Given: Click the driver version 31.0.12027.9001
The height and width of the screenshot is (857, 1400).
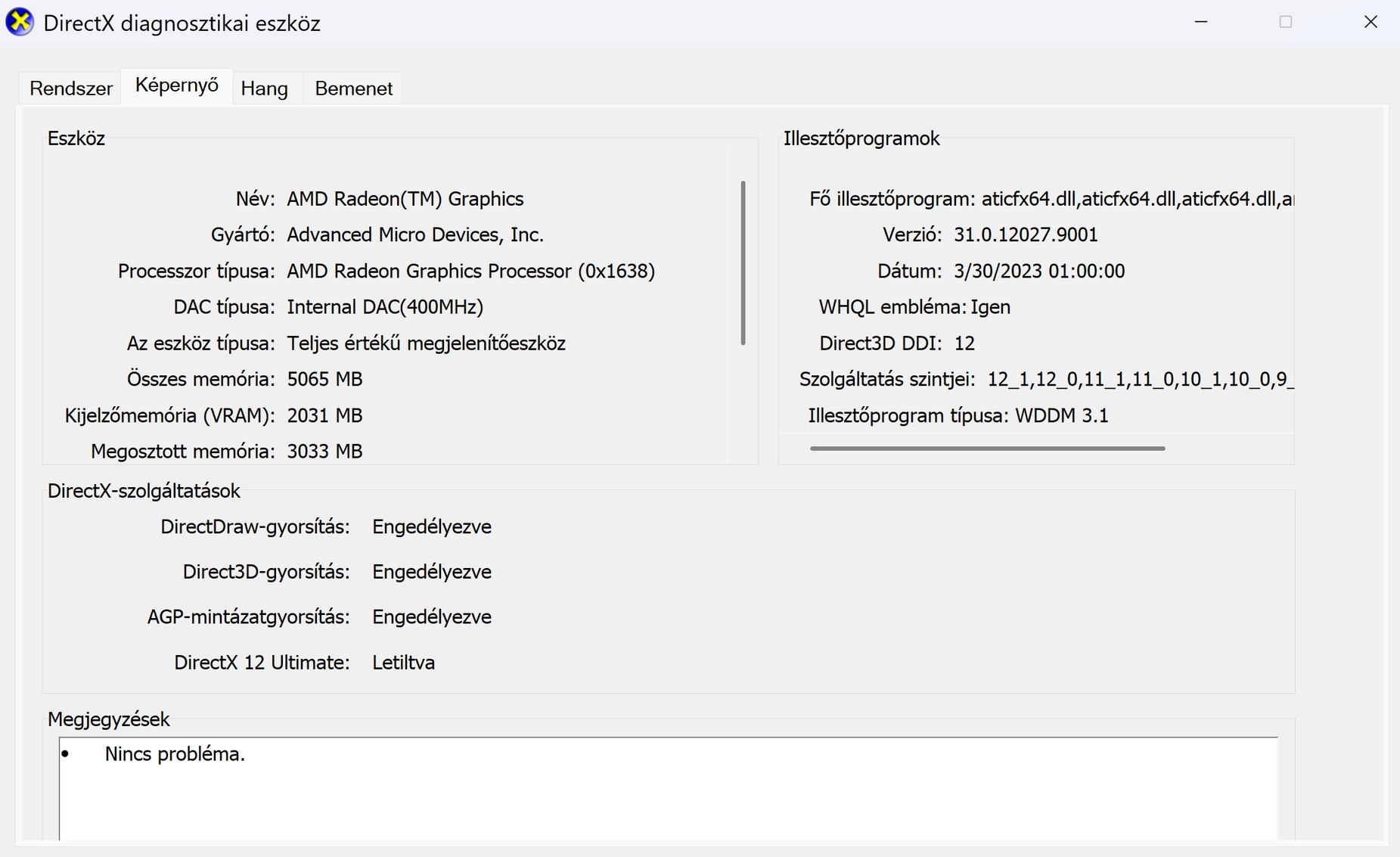Looking at the screenshot, I should [x=1025, y=235].
